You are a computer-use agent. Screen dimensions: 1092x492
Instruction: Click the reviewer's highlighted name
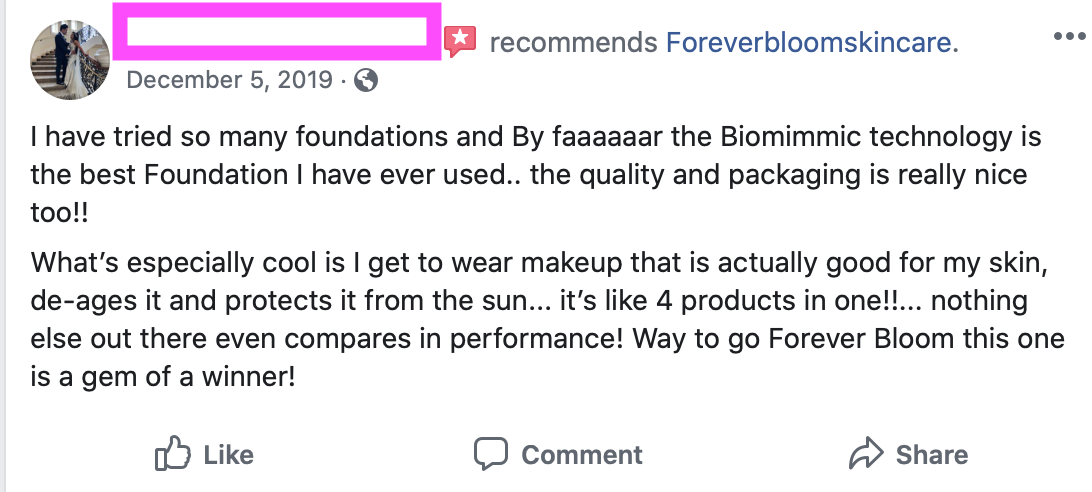[277, 33]
